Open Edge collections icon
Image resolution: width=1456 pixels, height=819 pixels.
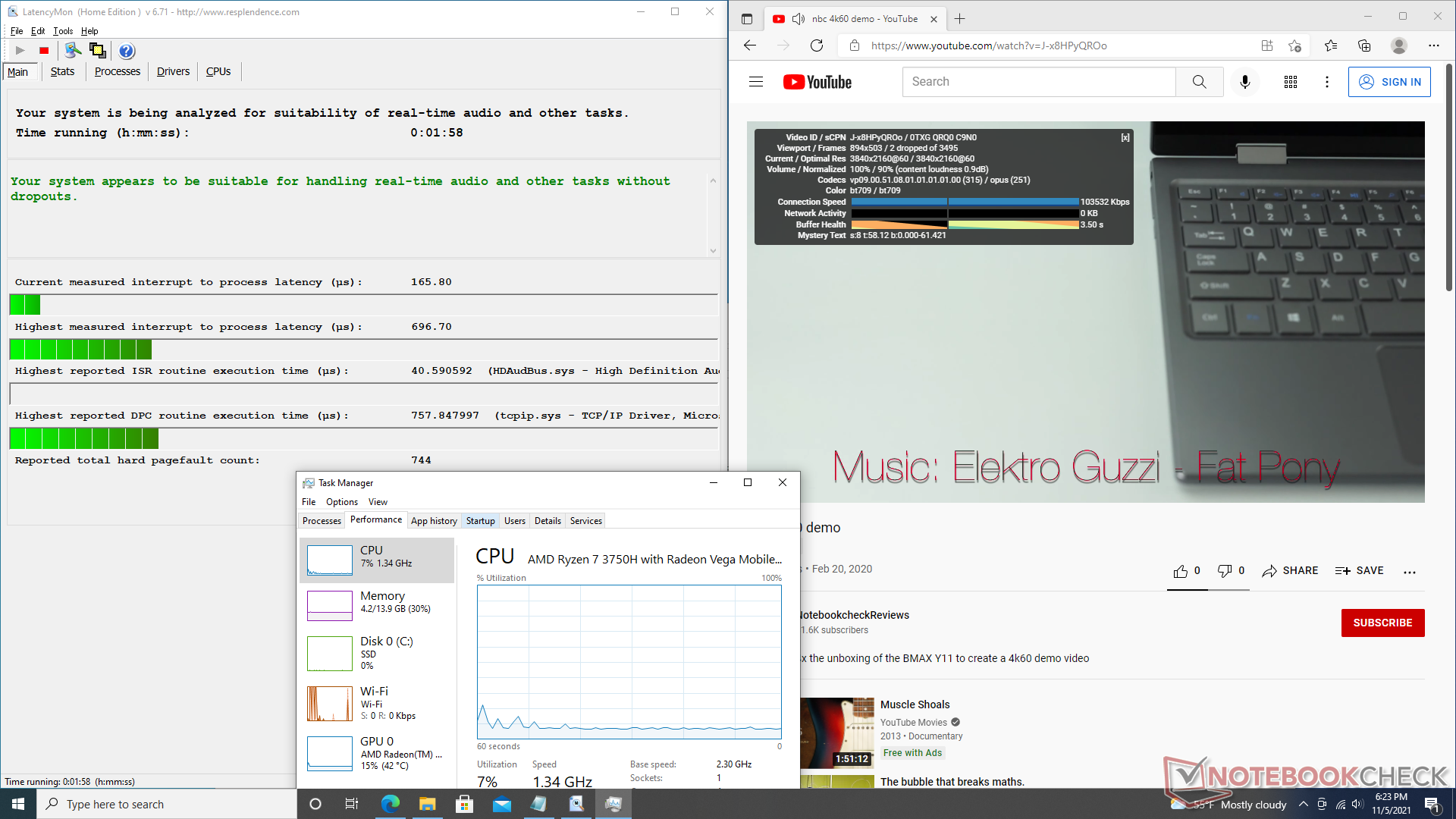[1364, 45]
